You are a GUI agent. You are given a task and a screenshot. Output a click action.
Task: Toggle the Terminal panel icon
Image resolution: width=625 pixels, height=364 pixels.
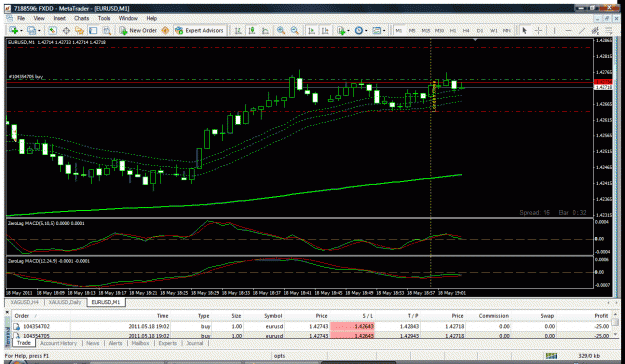(93, 30)
